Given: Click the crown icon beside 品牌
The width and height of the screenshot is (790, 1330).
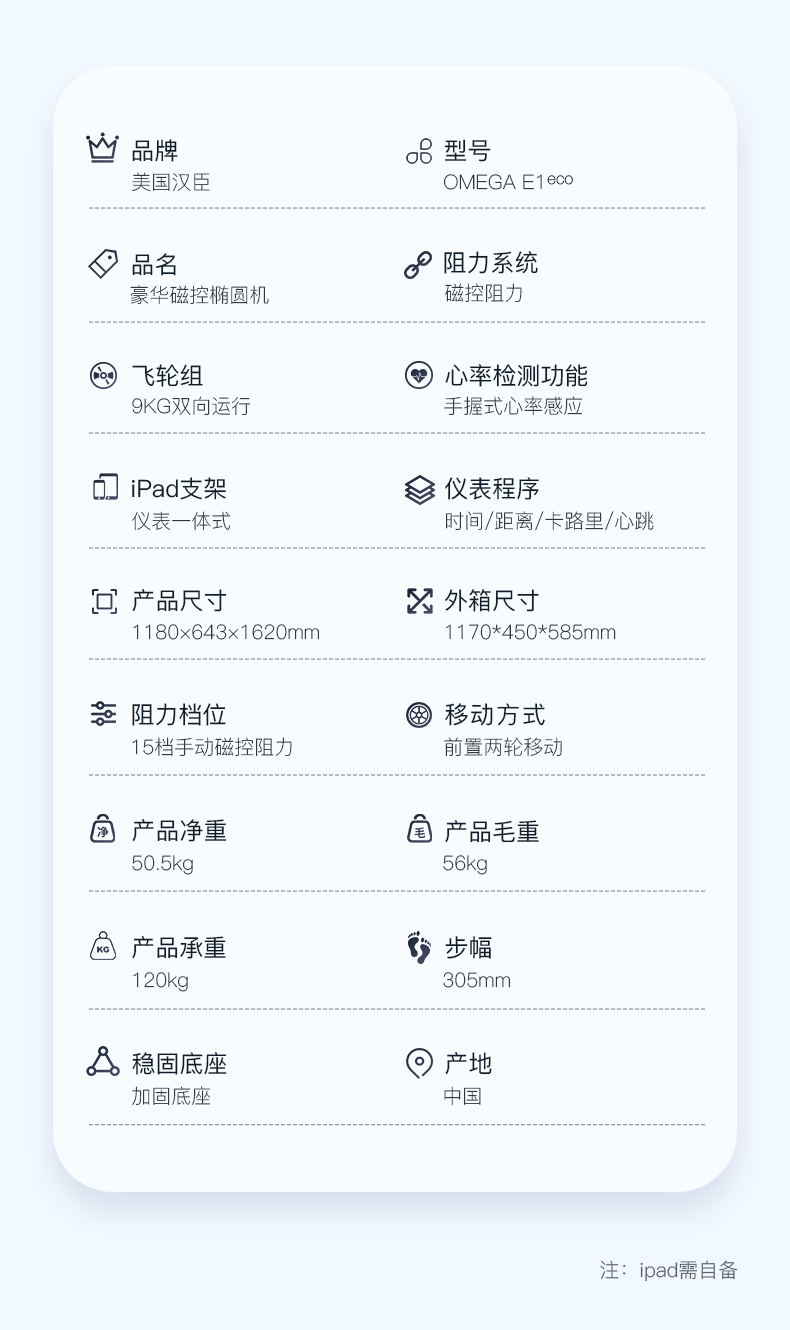Looking at the screenshot, I should [103, 148].
